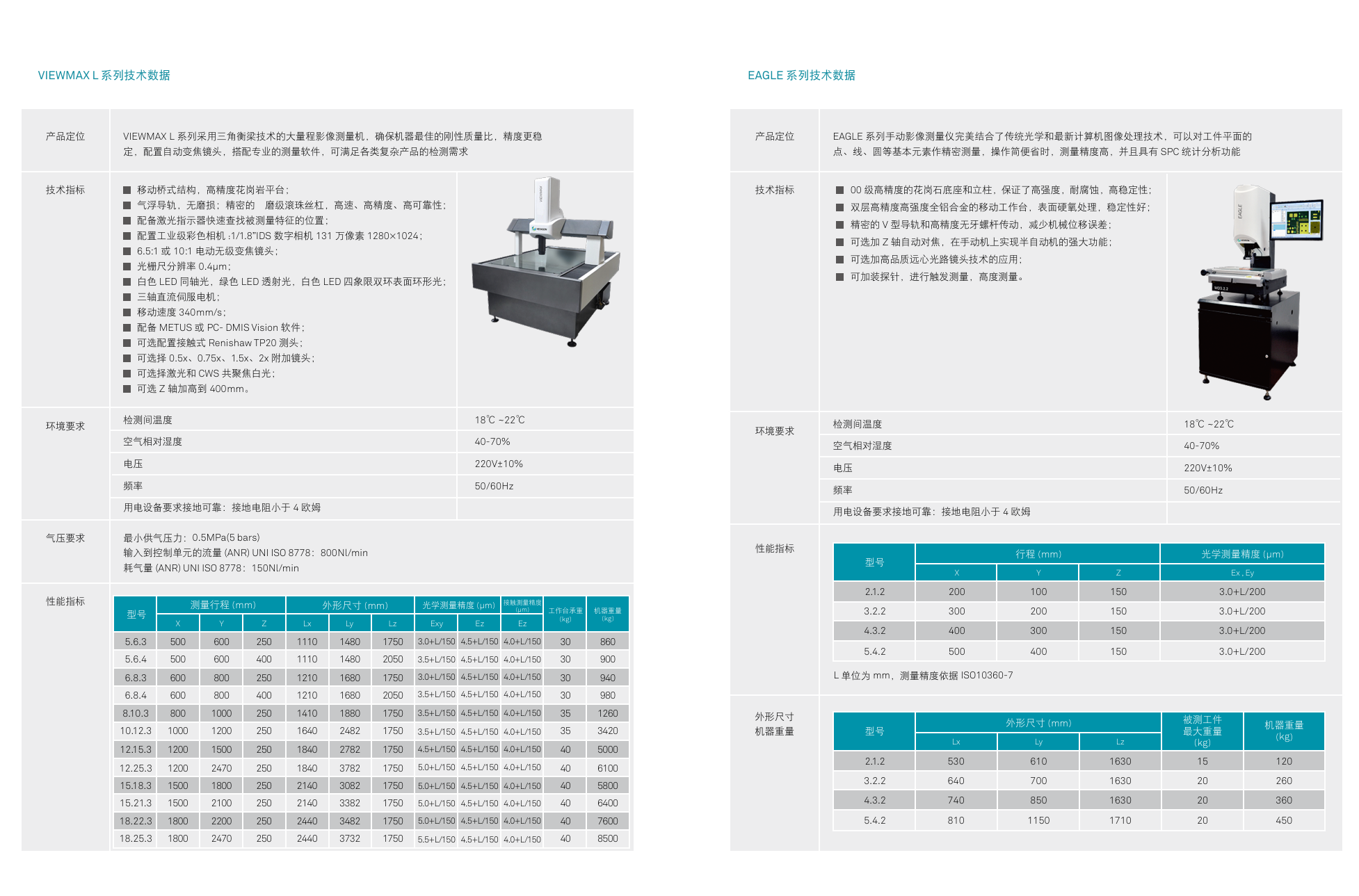Viewport: 1359px width, 896px height.
Task: Click bullet square before 移动速度 340mm/s
Action: pyautogui.click(x=127, y=312)
